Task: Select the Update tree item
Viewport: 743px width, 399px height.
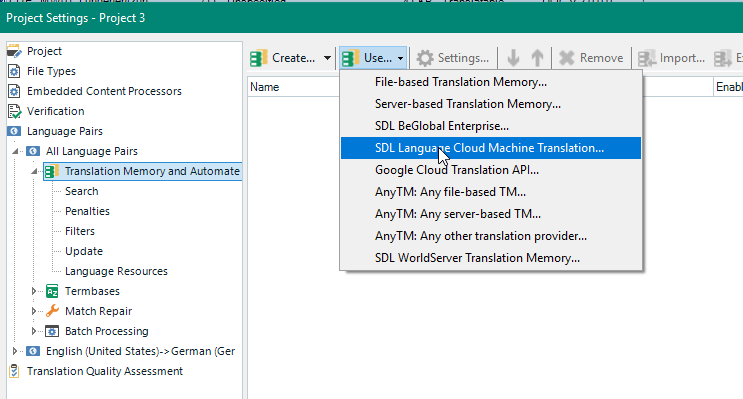Action: click(84, 251)
